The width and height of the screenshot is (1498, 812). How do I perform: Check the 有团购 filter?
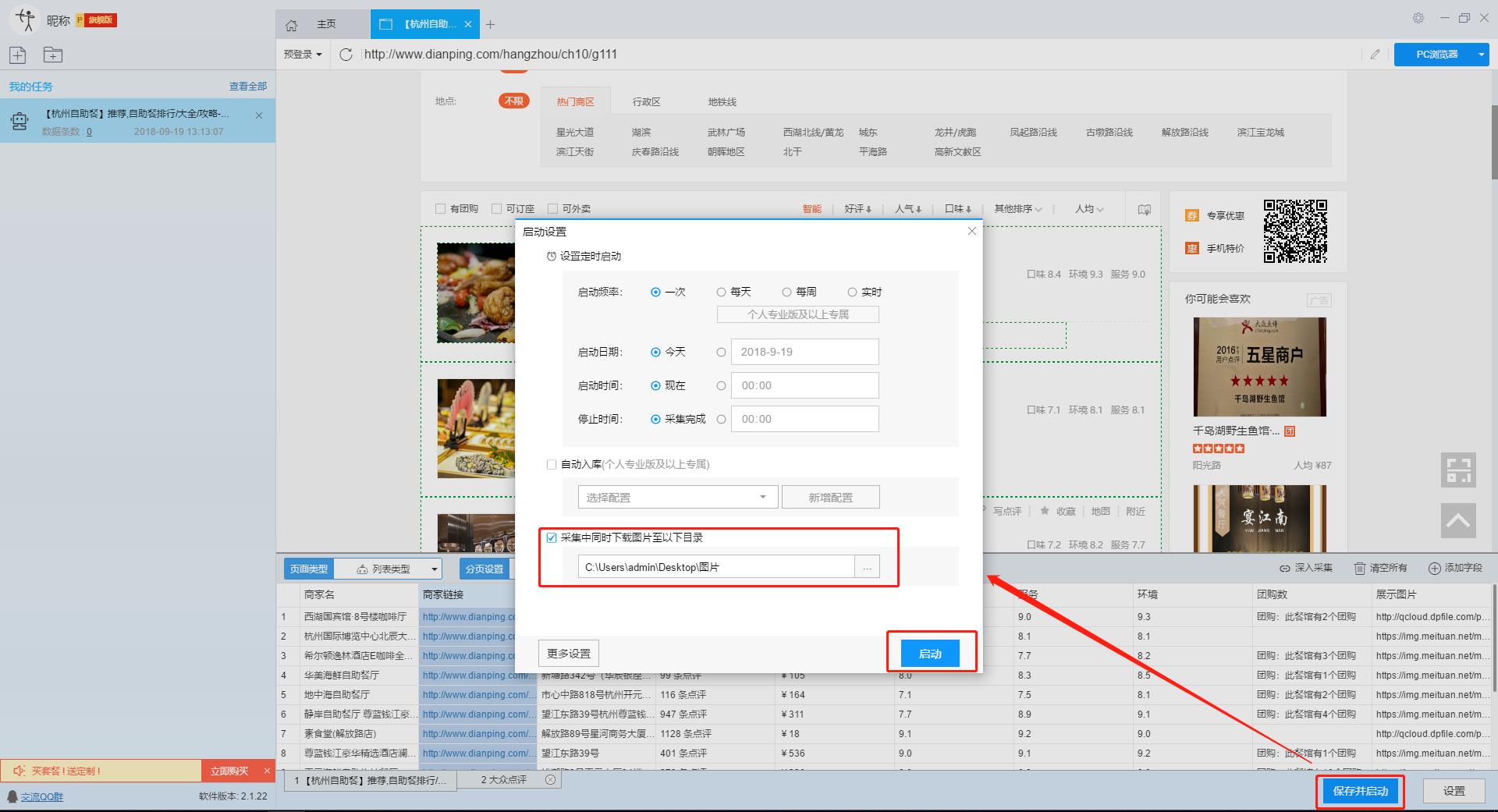[x=440, y=209]
